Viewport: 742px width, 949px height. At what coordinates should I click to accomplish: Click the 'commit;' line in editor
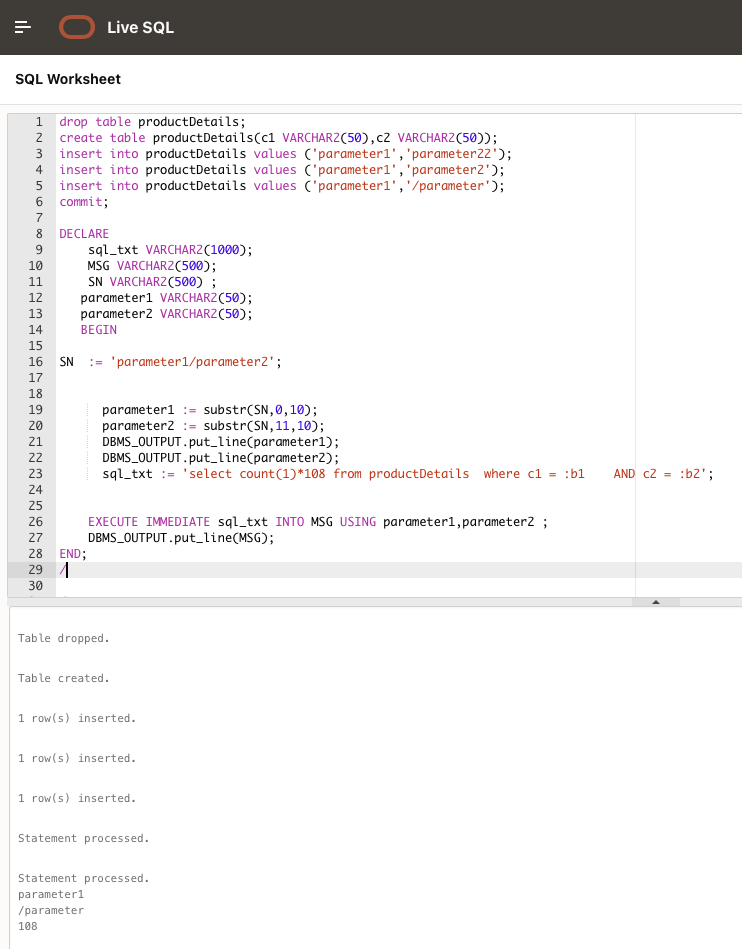pyautogui.click(x=84, y=202)
